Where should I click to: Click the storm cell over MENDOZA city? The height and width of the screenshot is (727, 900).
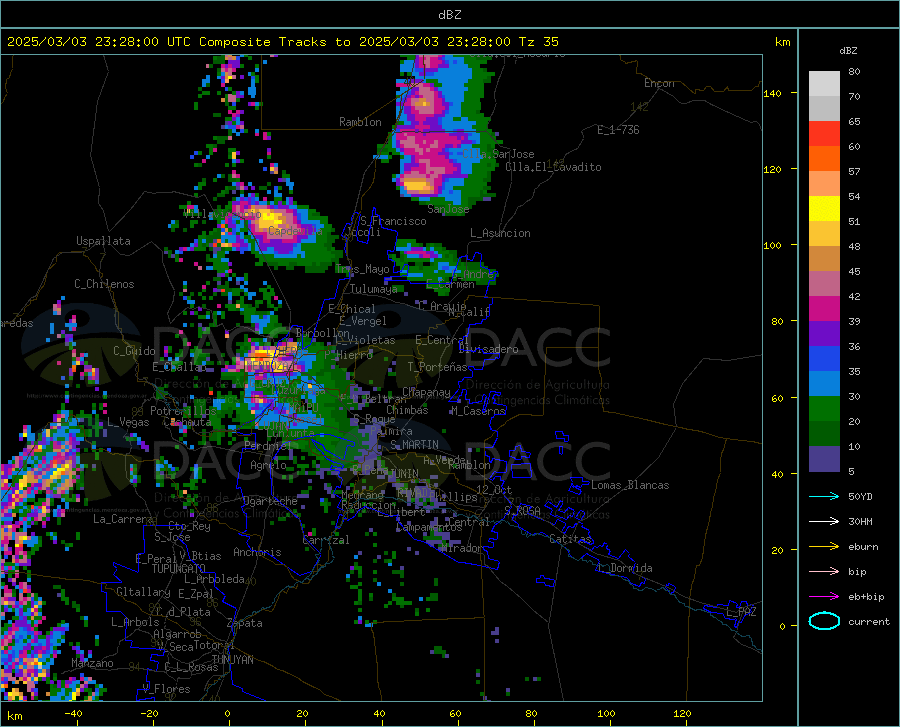(270, 359)
